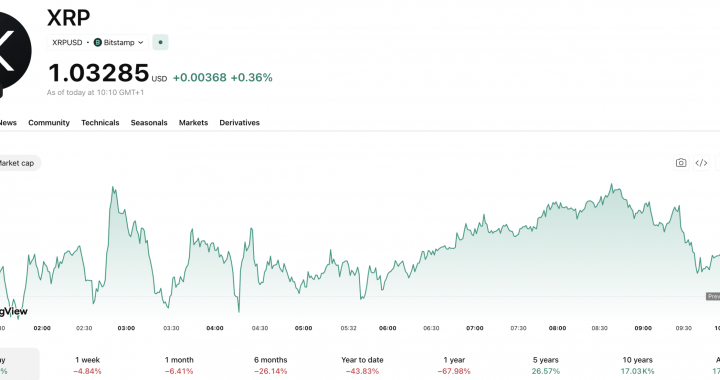This screenshot has width=720, height=380.
Task: Open the Markets tab
Action: pyautogui.click(x=193, y=123)
